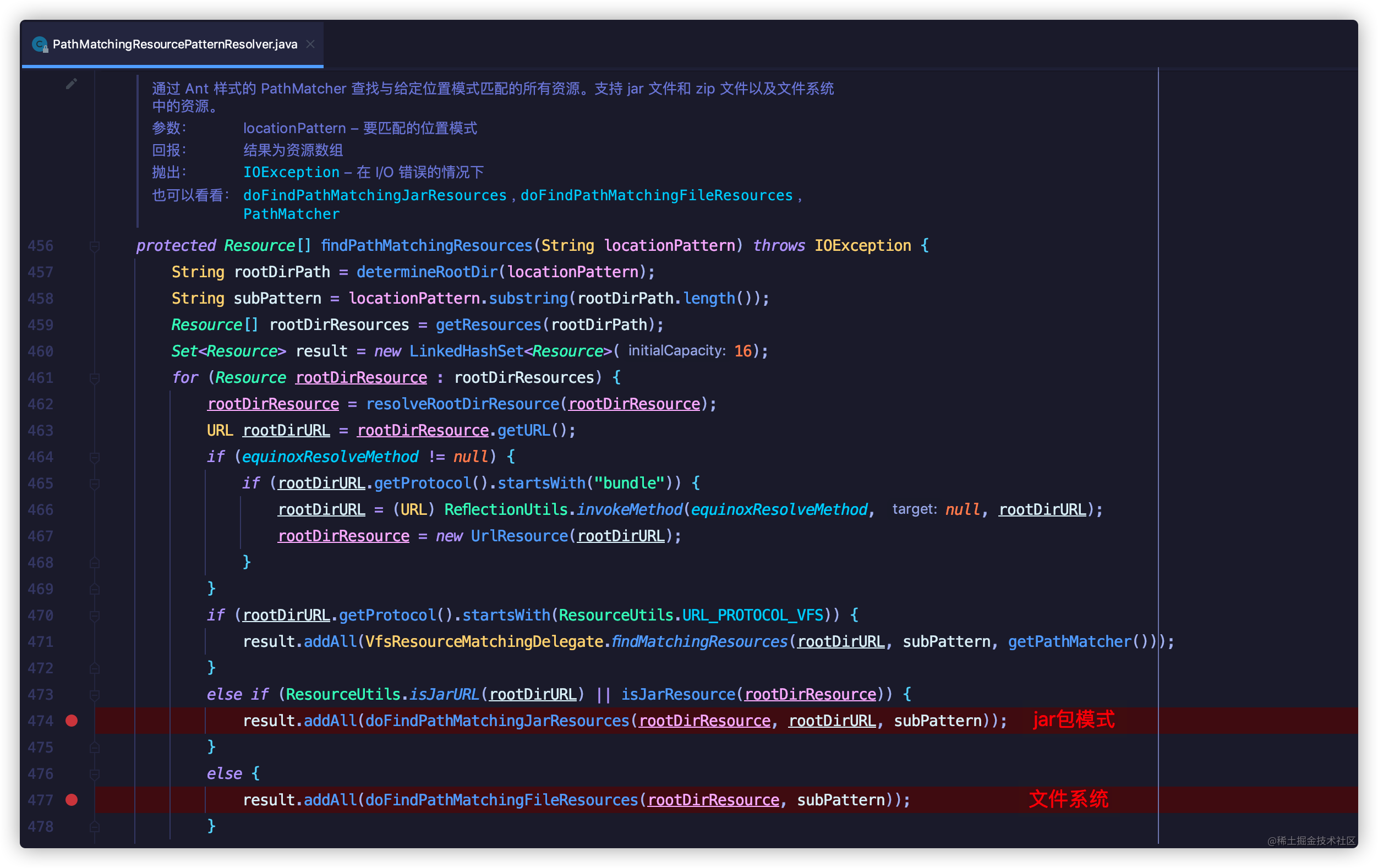Open doFindPathMatchingJarResources doc link
Viewport: 1378px width, 868px height.
tap(375, 196)
